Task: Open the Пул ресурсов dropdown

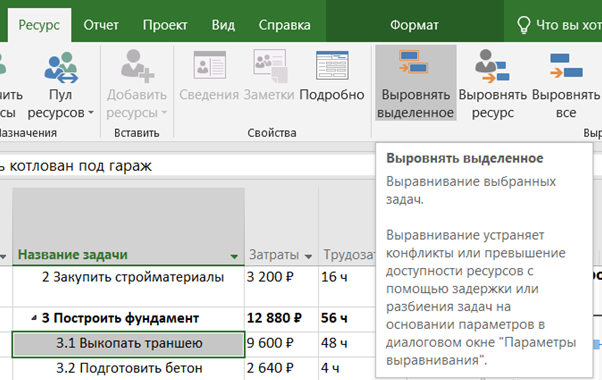Action: coord(61,85)
